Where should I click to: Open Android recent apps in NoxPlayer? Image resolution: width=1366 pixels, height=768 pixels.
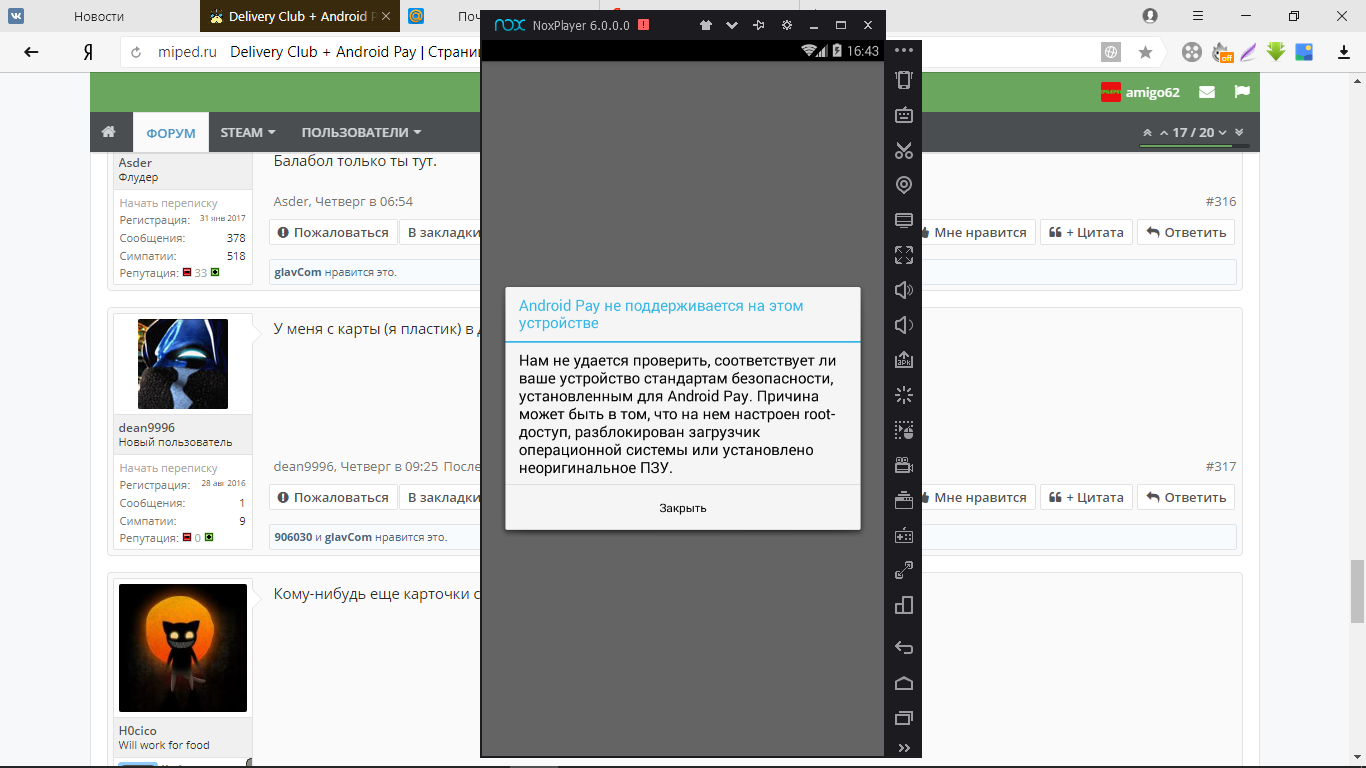pyautogui.click(x=904, y=717)
